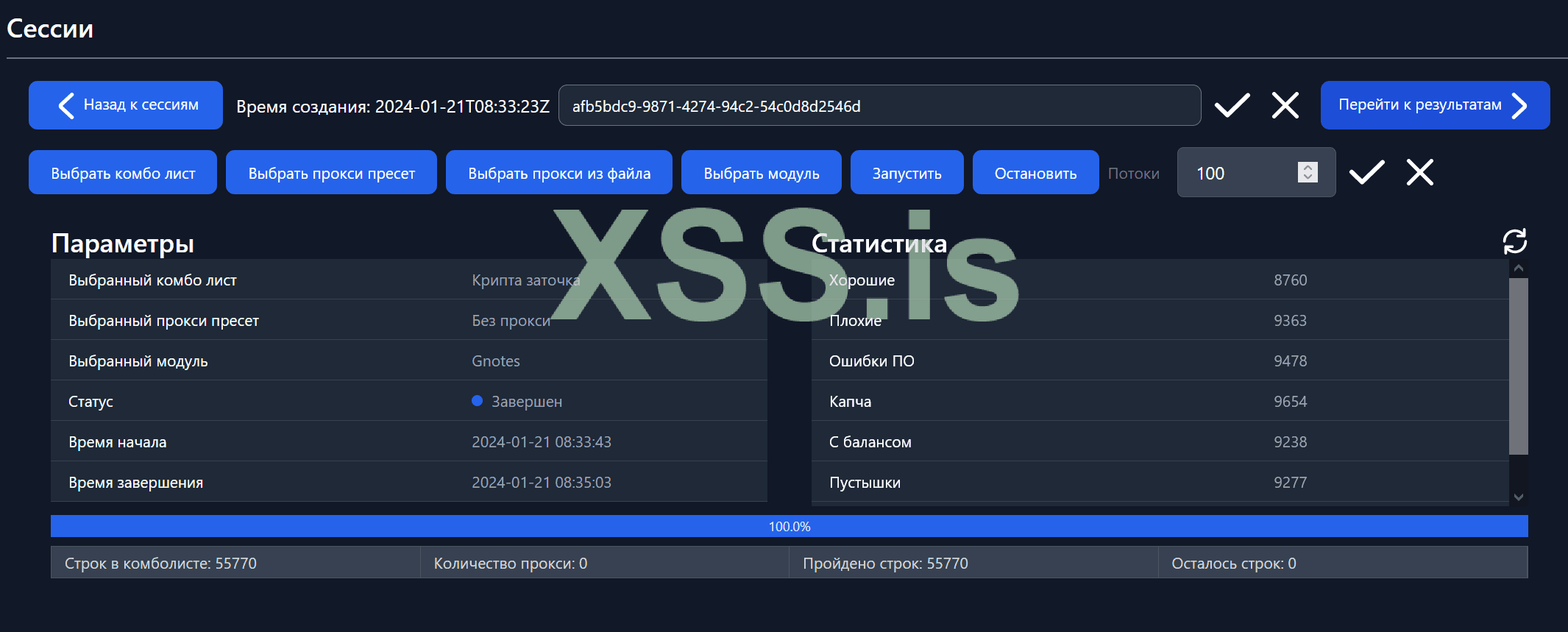1568x632 pixels.
Task: Select the С балансом statistics row label
Action: click(870, 442)
